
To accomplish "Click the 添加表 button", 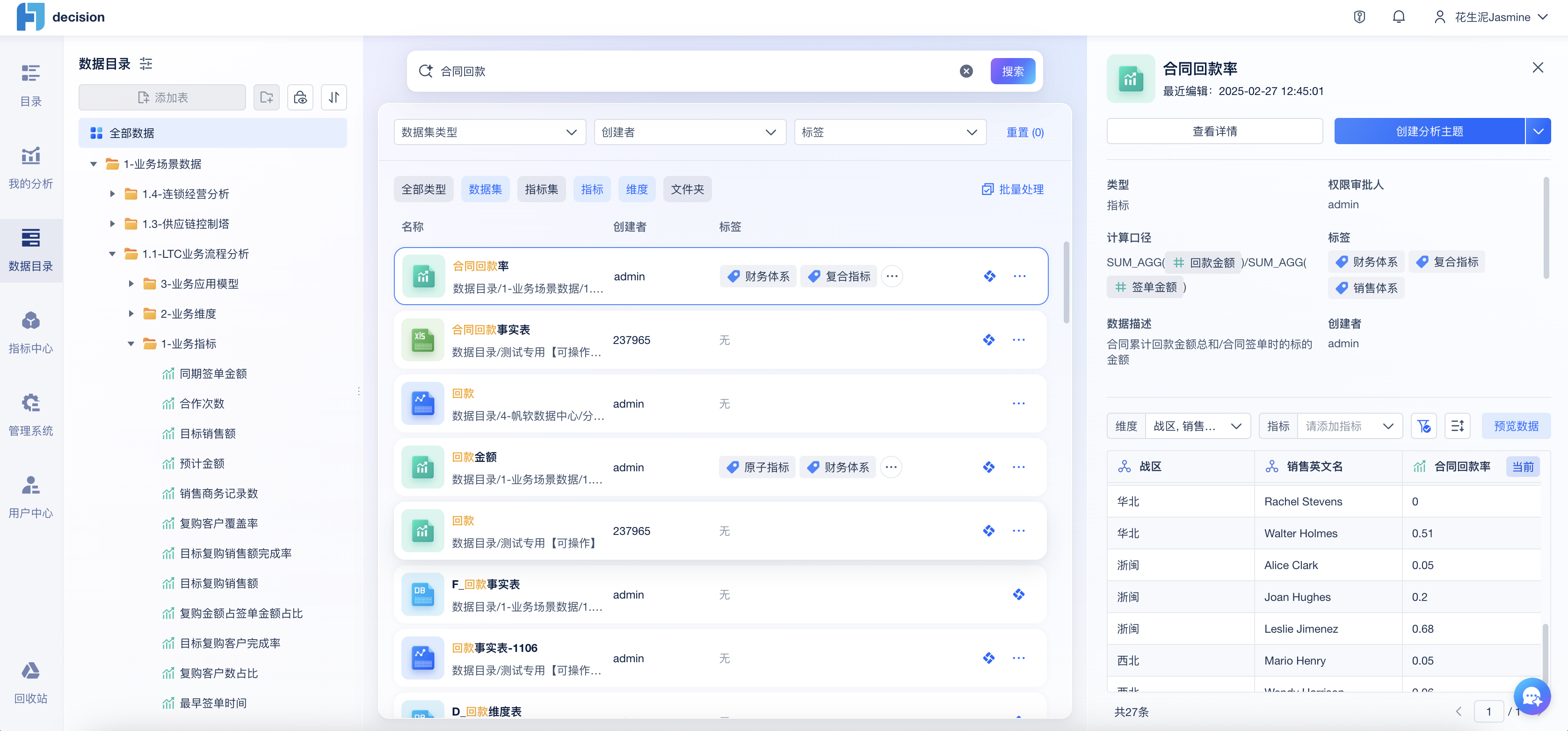I will tap(162, 97).
